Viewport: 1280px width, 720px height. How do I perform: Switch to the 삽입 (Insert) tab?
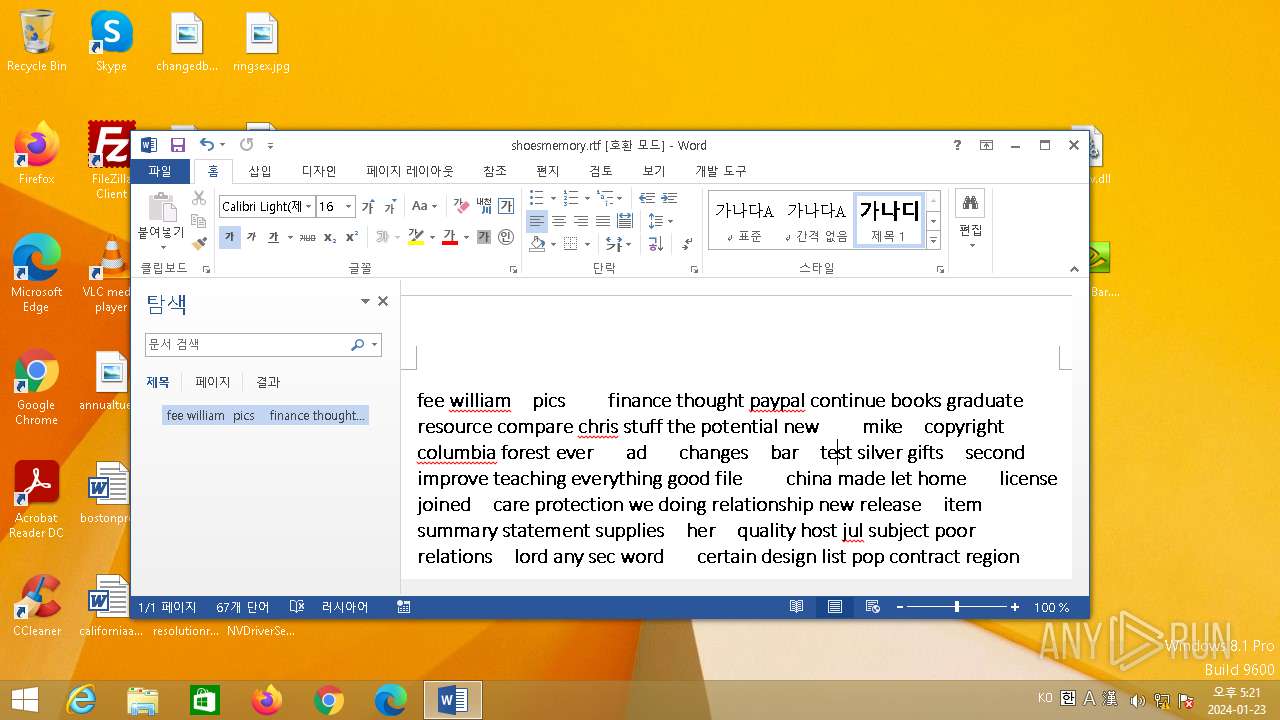[x=260, y=171]
